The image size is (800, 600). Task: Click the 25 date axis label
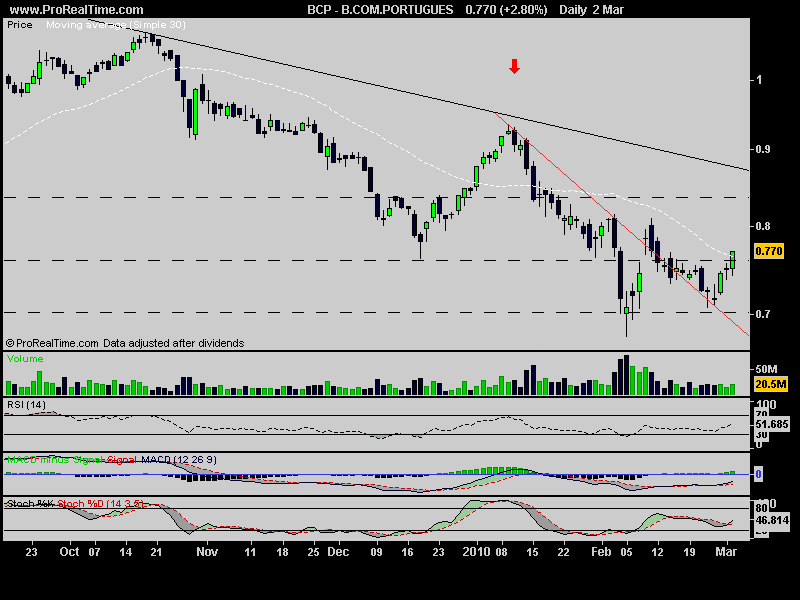click(313, 552)
